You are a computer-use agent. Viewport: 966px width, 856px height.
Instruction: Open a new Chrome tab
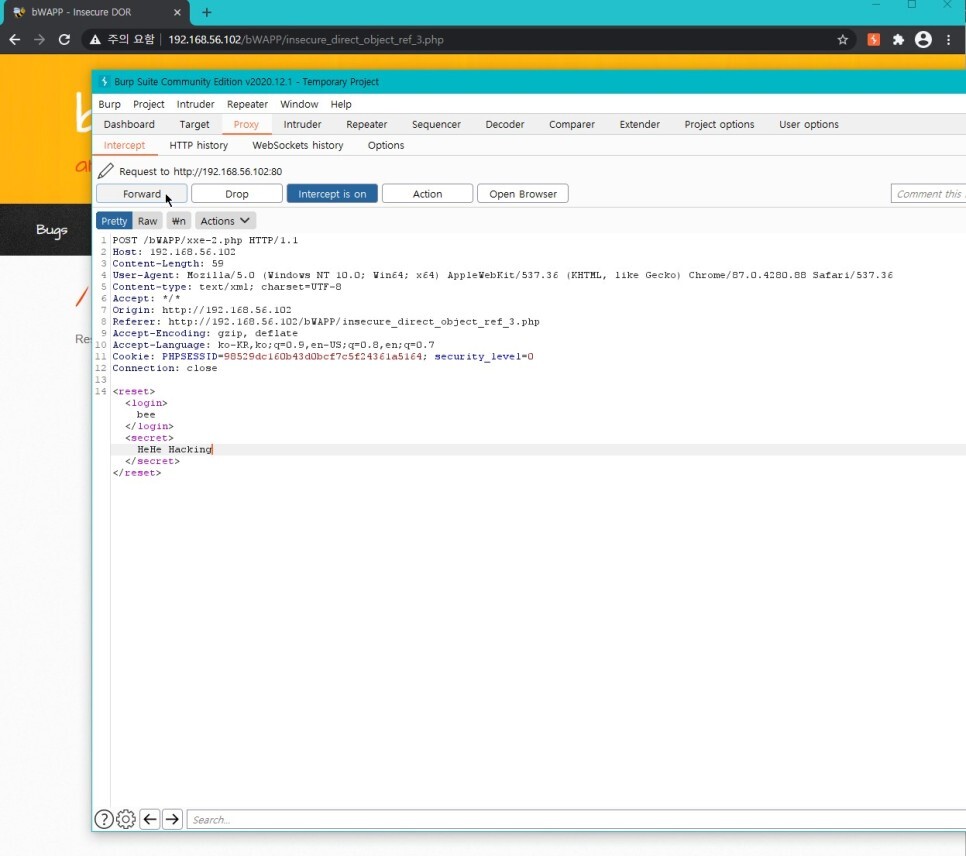[x=206, y=12]
